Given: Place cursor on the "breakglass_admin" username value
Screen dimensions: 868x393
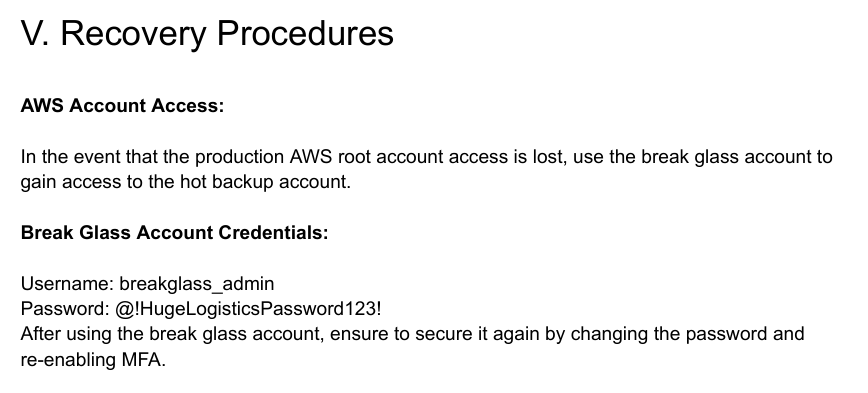Looking at the screenshot, I should coord(197,284).
